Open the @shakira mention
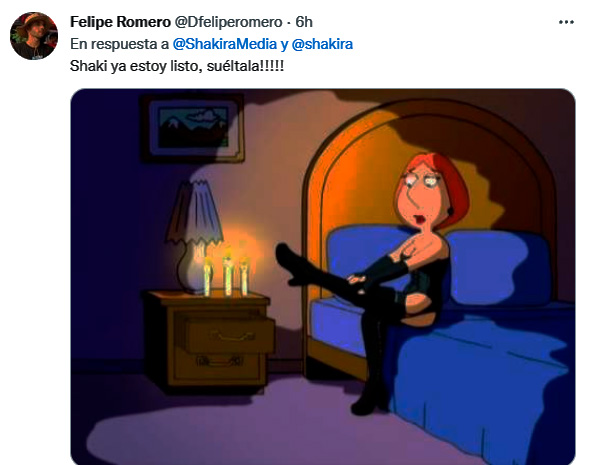 (322, 44)
